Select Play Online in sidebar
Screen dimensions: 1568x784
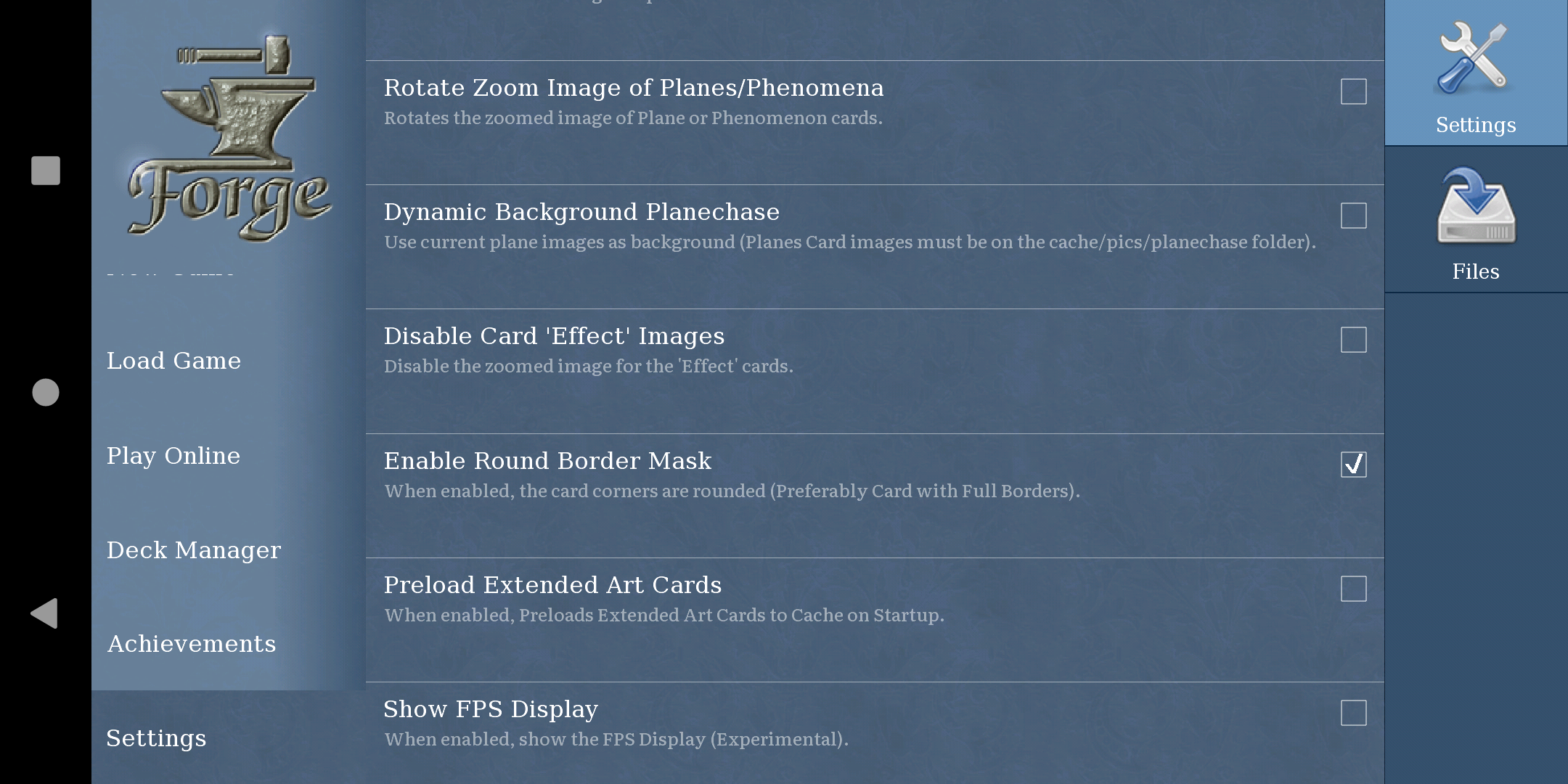[173, 456]
